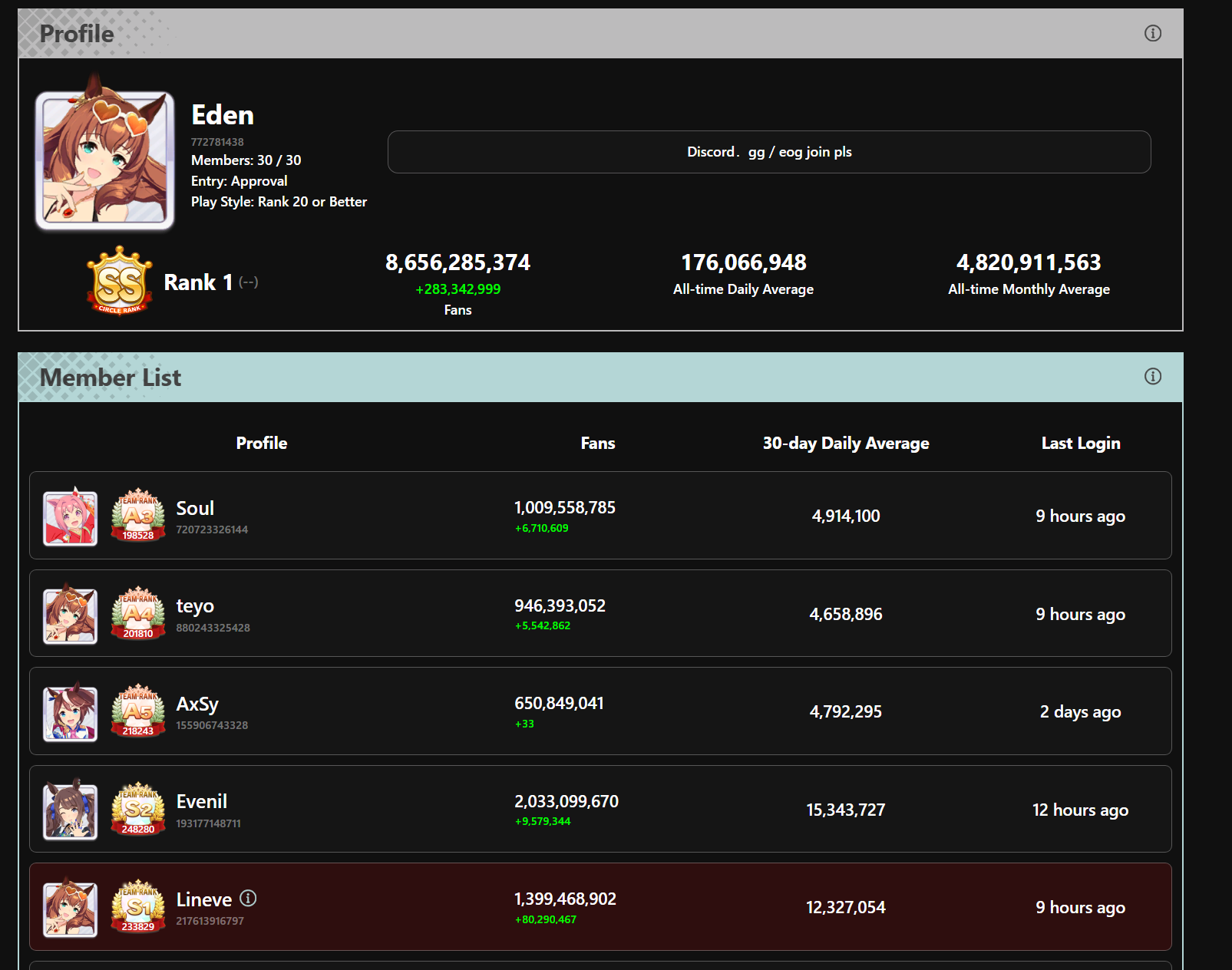Select the member name teyo
The width and height of the screenshot is (1232, 970).
coord(195,606)
